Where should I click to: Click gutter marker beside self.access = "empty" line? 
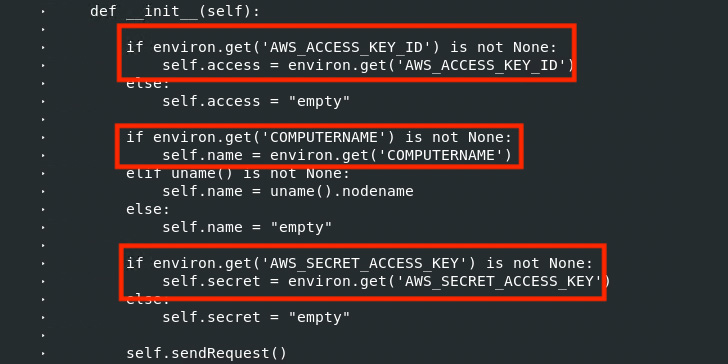[43, 101]
